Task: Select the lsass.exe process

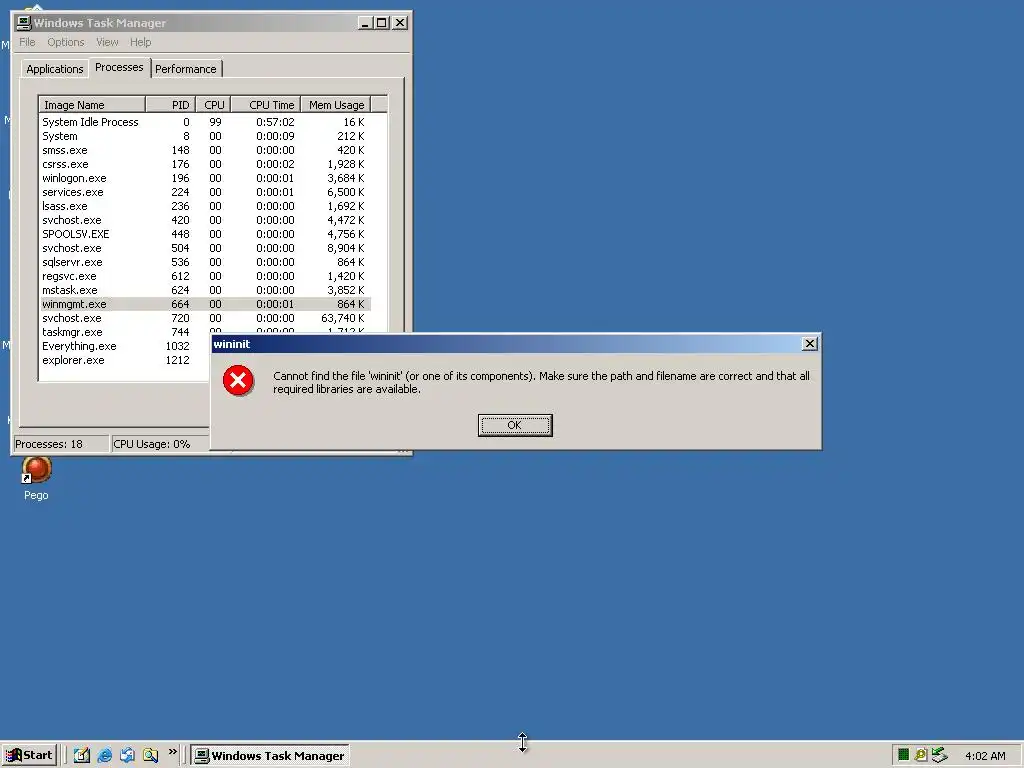Action: click(205, 206)
